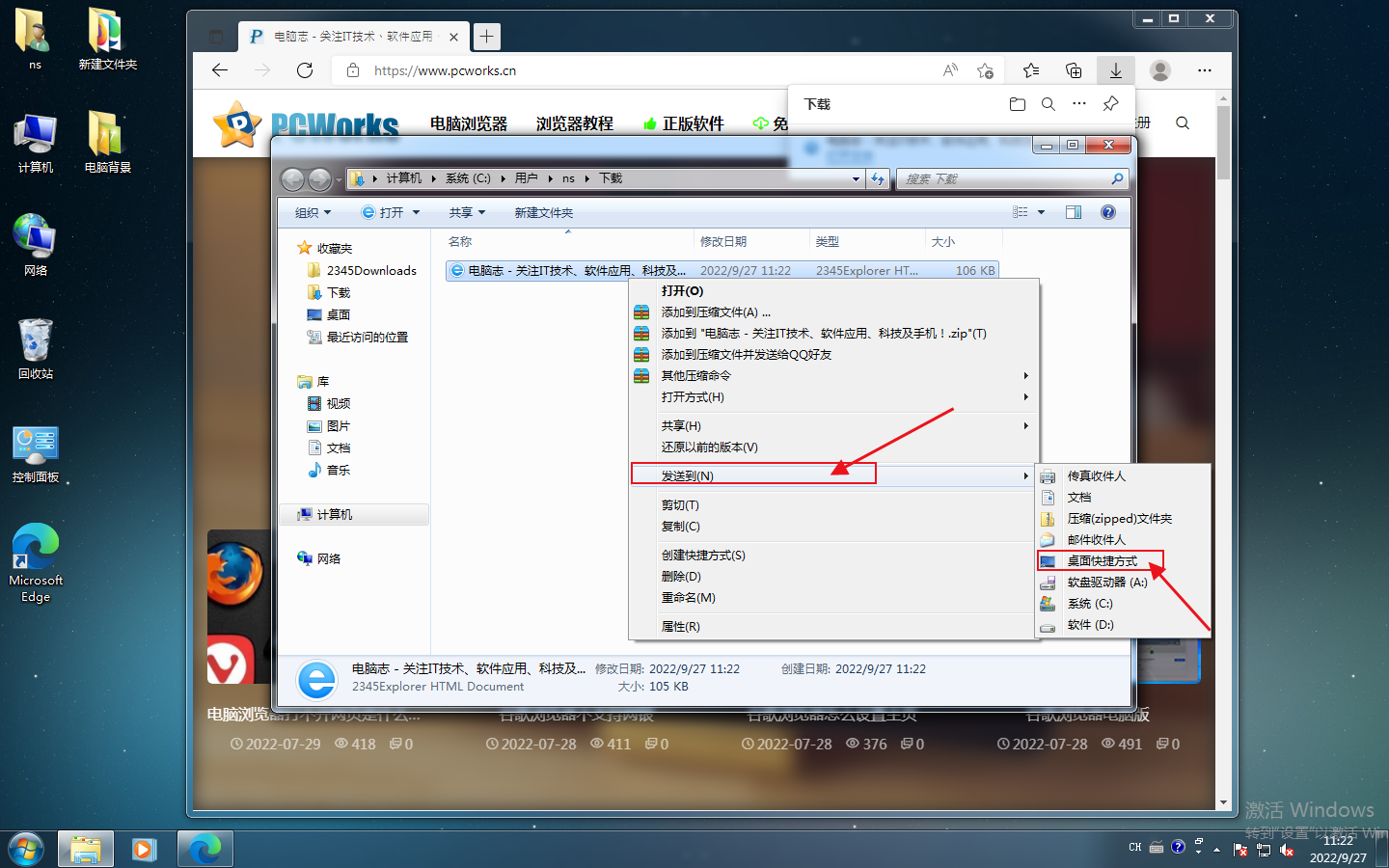Open Microsoft Edge desktop shortcut
1389x868 pixels.
[36, 563]
